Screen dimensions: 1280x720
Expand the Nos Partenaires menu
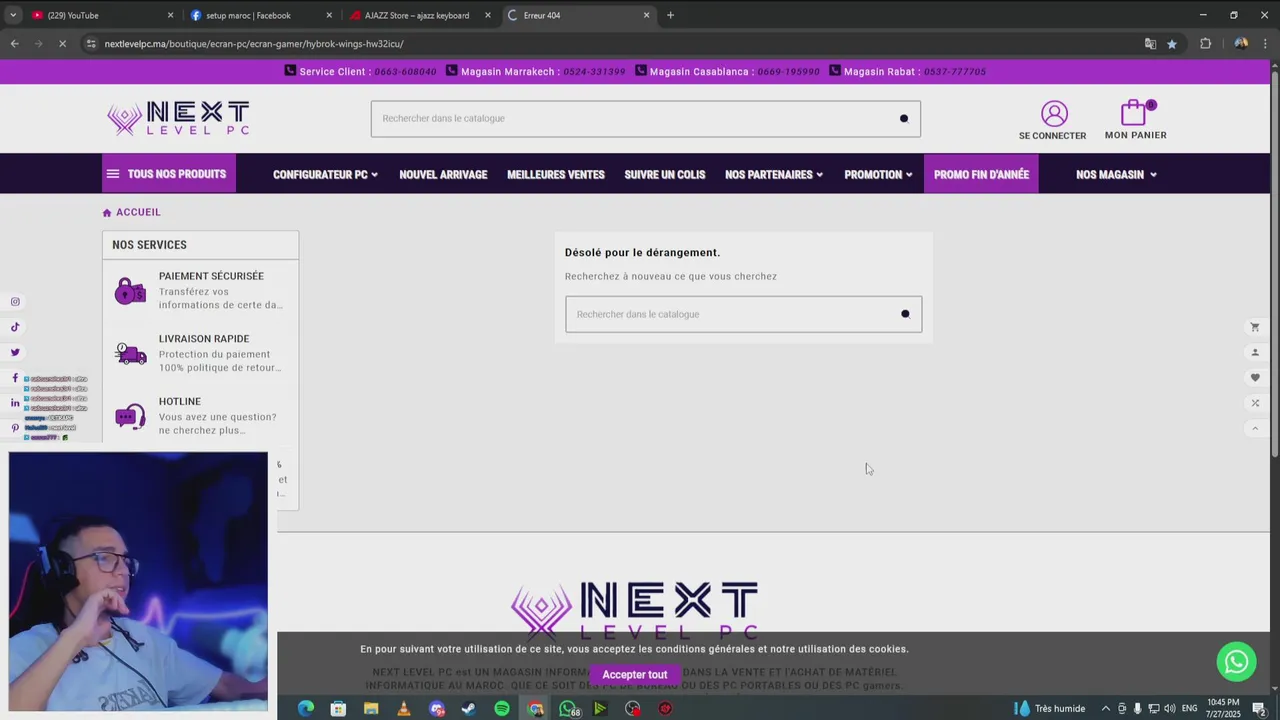coord(774,175)
